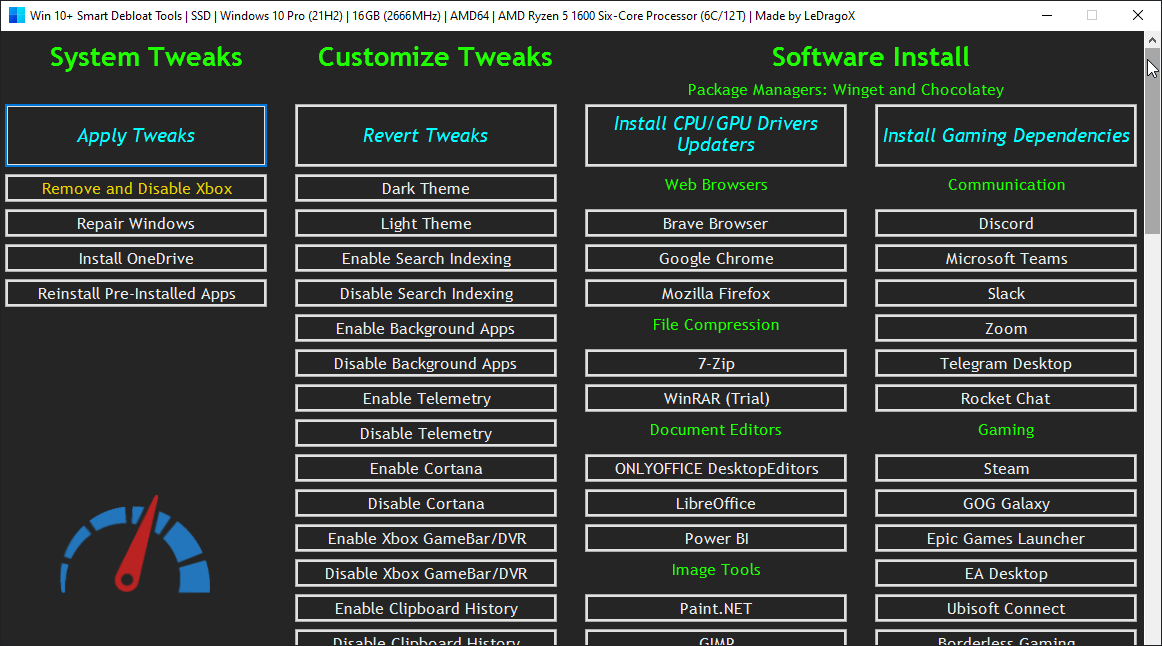Install Gaming Dependencies
Viewport: 1162px width, 646px height.
pos(1006,136)
